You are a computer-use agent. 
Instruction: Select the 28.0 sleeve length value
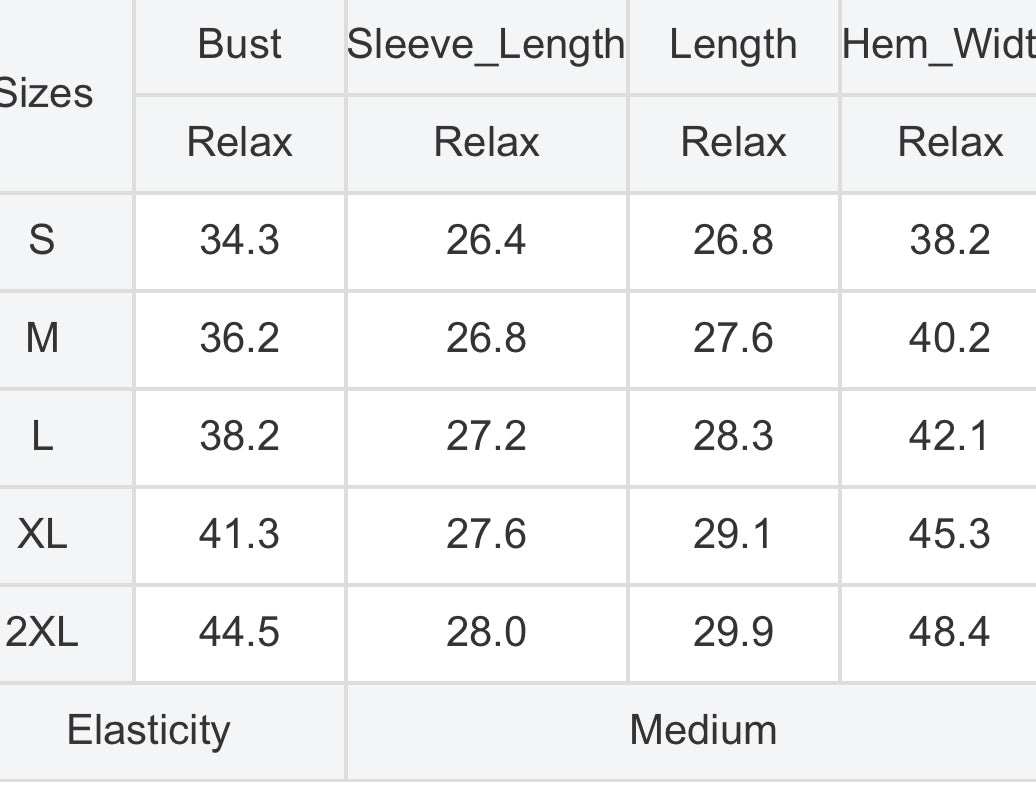tap(486, 632)
